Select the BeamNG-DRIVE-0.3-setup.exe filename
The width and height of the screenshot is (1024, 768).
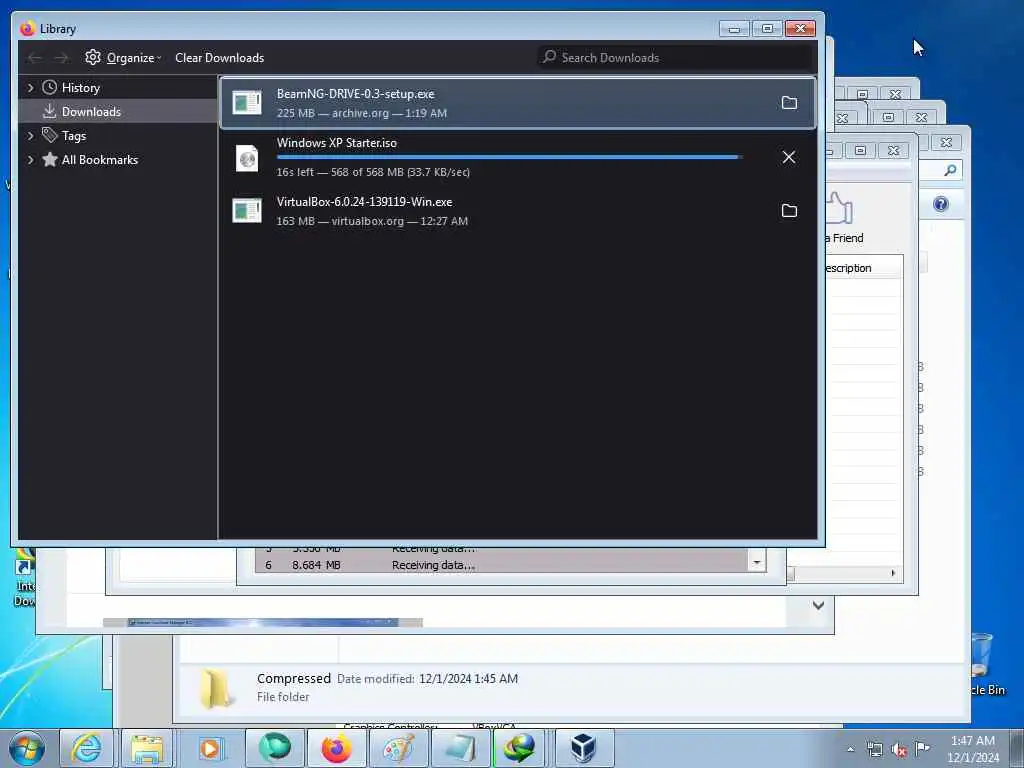coord(355,93)
